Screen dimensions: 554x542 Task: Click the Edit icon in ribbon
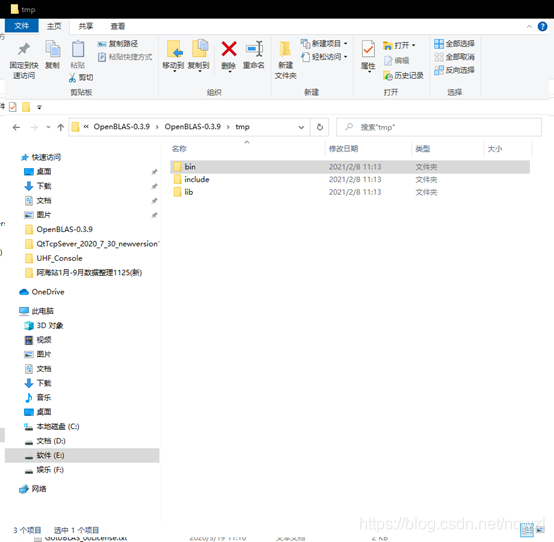388,61
